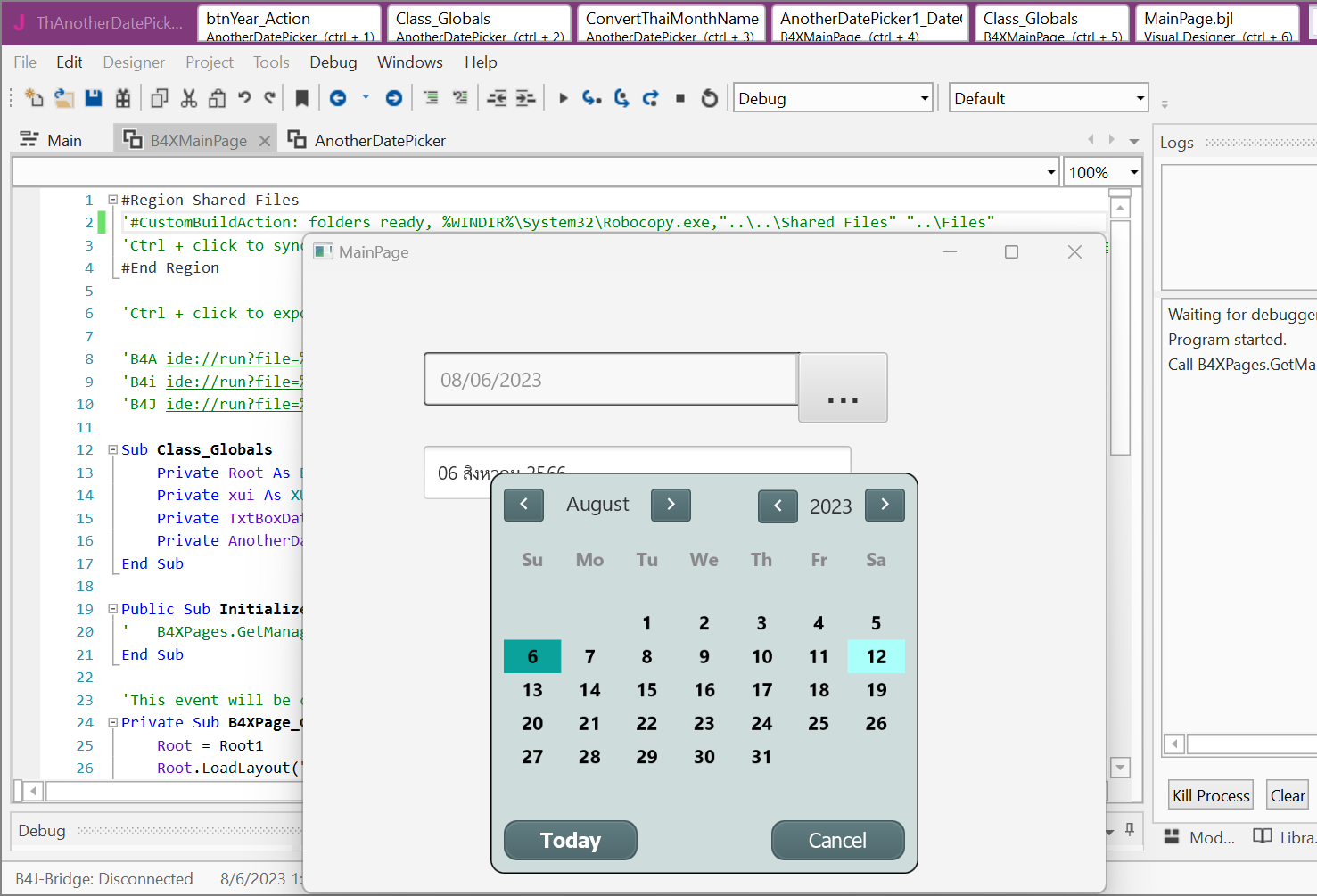Collapse Sub Class_Globals fold
1317x896 pixels.
113,449
